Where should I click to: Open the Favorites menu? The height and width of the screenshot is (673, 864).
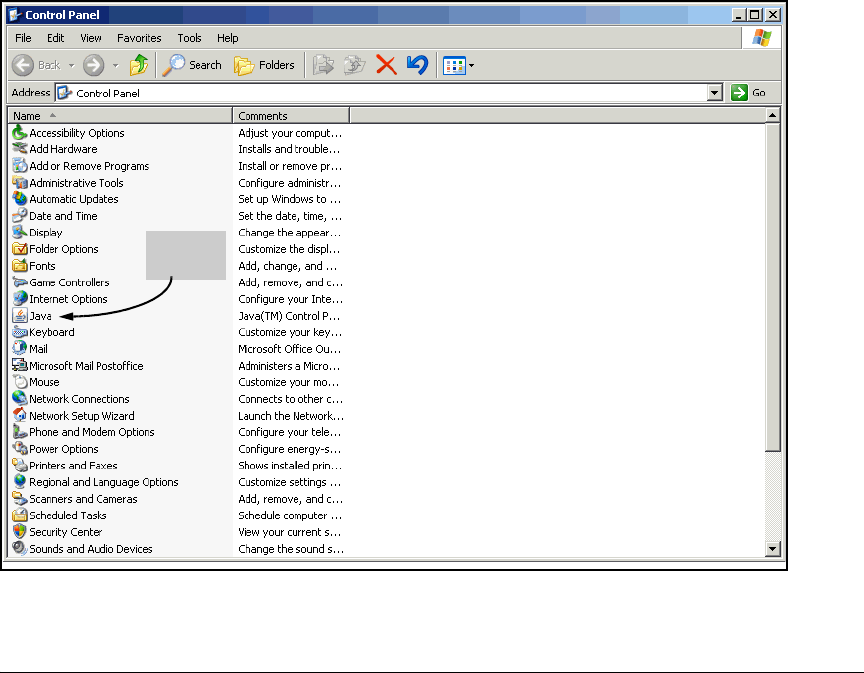pos(139,38)
